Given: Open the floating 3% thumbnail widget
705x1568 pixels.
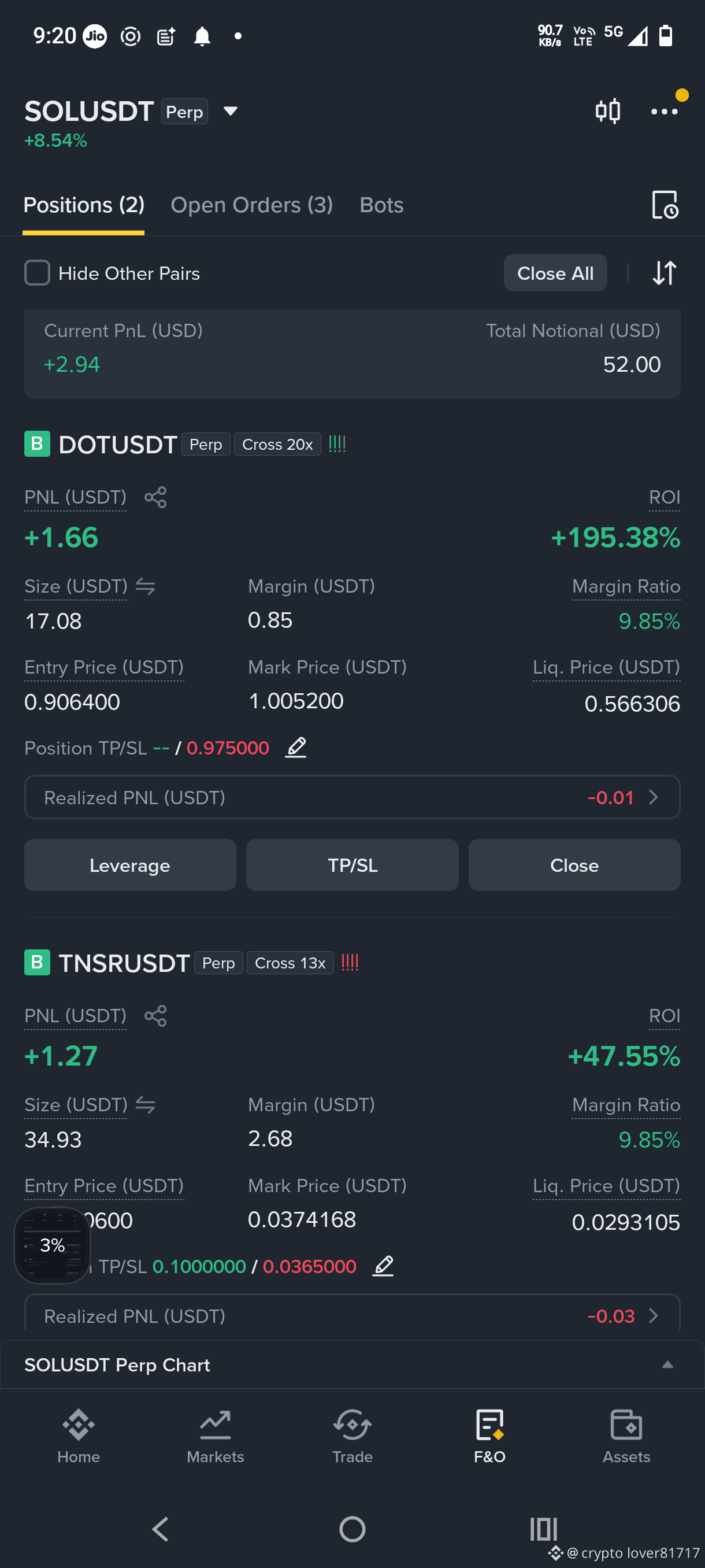Looking at the screenshot, I should (x=53, y=1245).
